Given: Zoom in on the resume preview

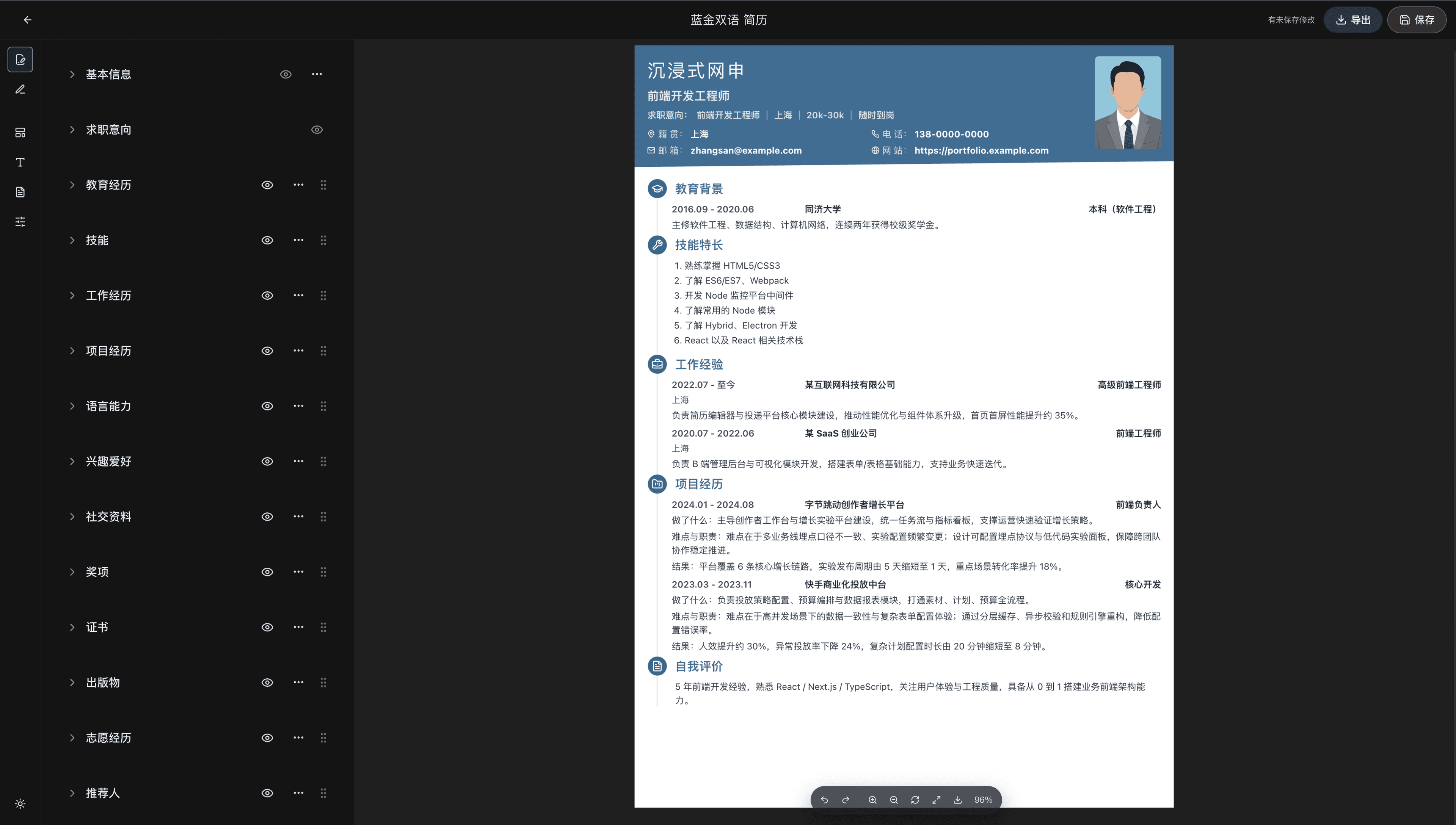Looking at the screenshot, I should [872, 800].
